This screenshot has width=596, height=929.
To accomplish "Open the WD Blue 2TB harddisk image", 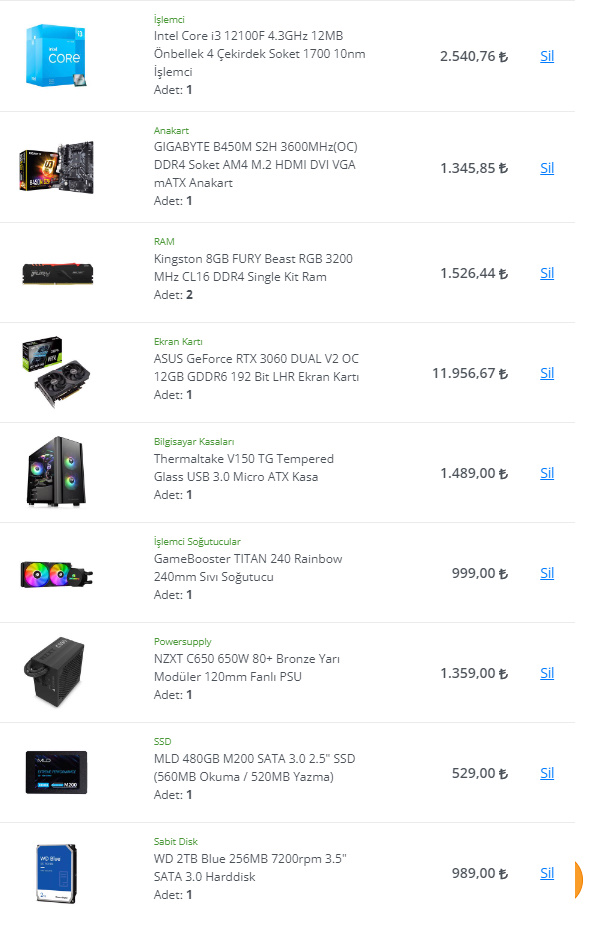I will 56,873.
